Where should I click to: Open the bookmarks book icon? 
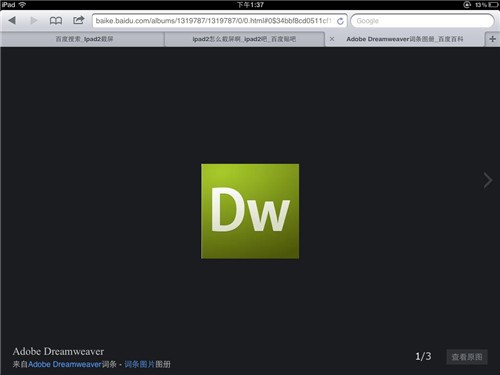(x=56, y=21)
